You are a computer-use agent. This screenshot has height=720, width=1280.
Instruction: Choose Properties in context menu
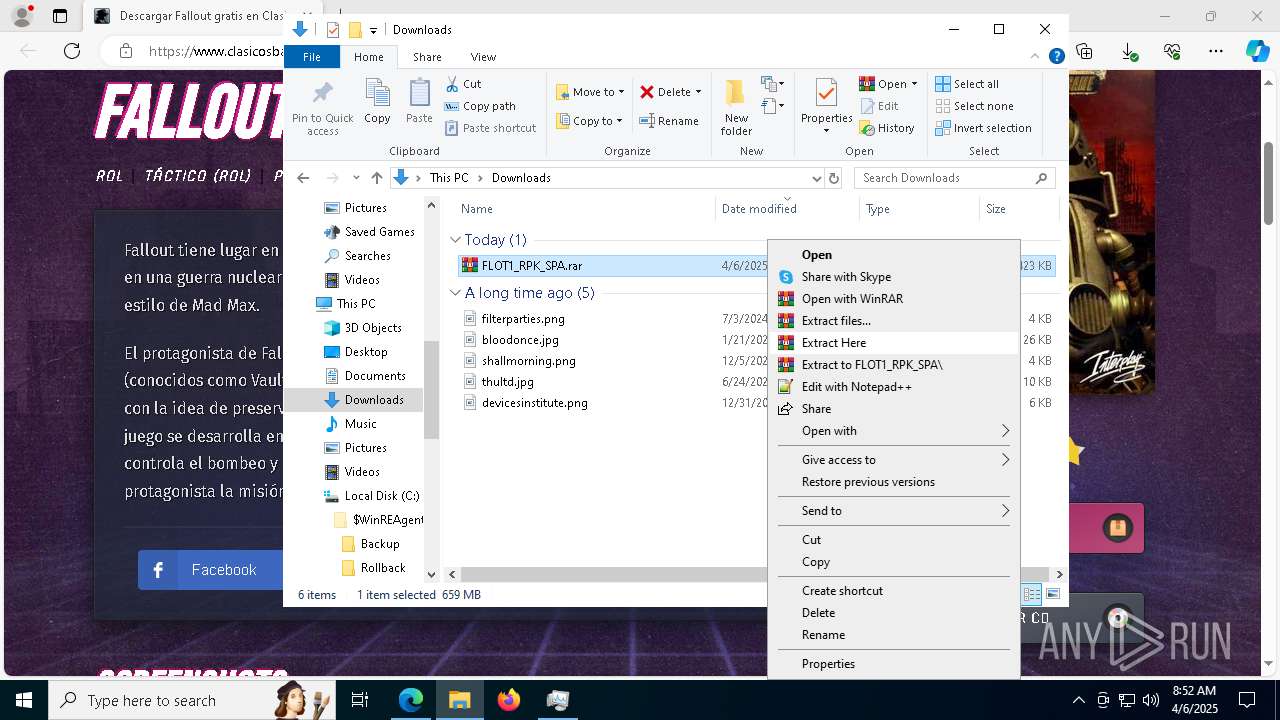coord(894,664)
